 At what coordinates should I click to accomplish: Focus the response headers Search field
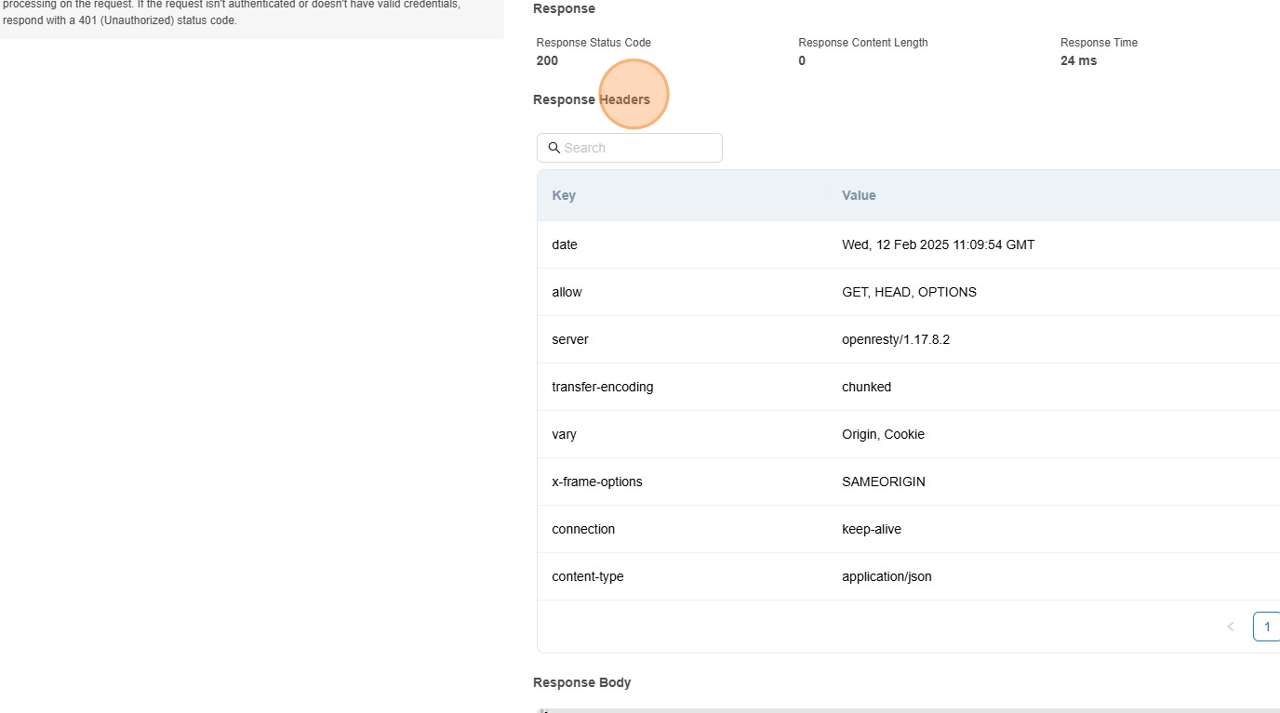pyautogui.click(x=640, y=148)
